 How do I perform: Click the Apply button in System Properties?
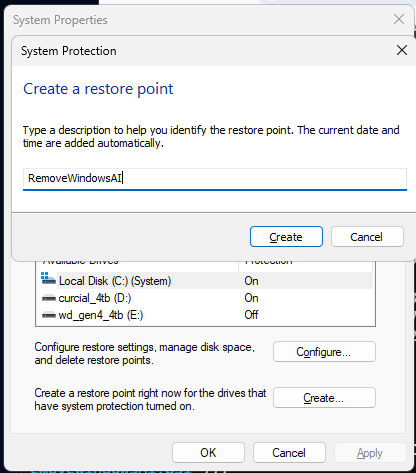(370, 453)
